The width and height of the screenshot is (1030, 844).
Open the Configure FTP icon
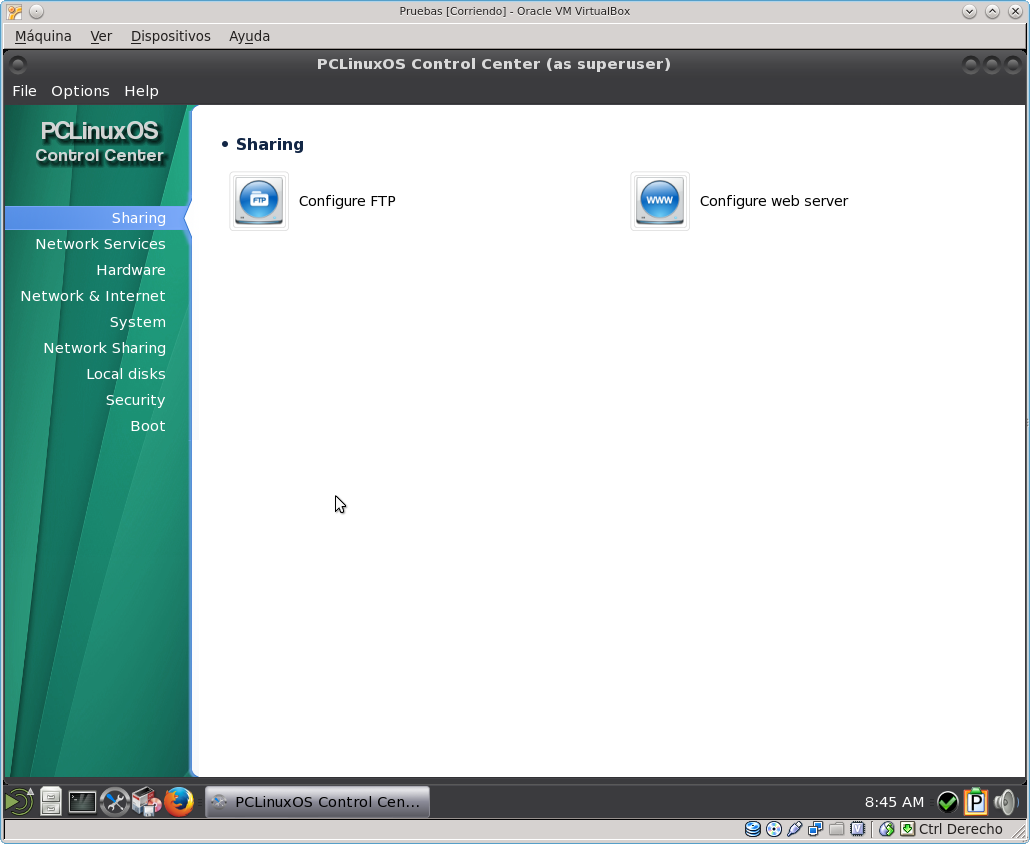pos(259,201)
